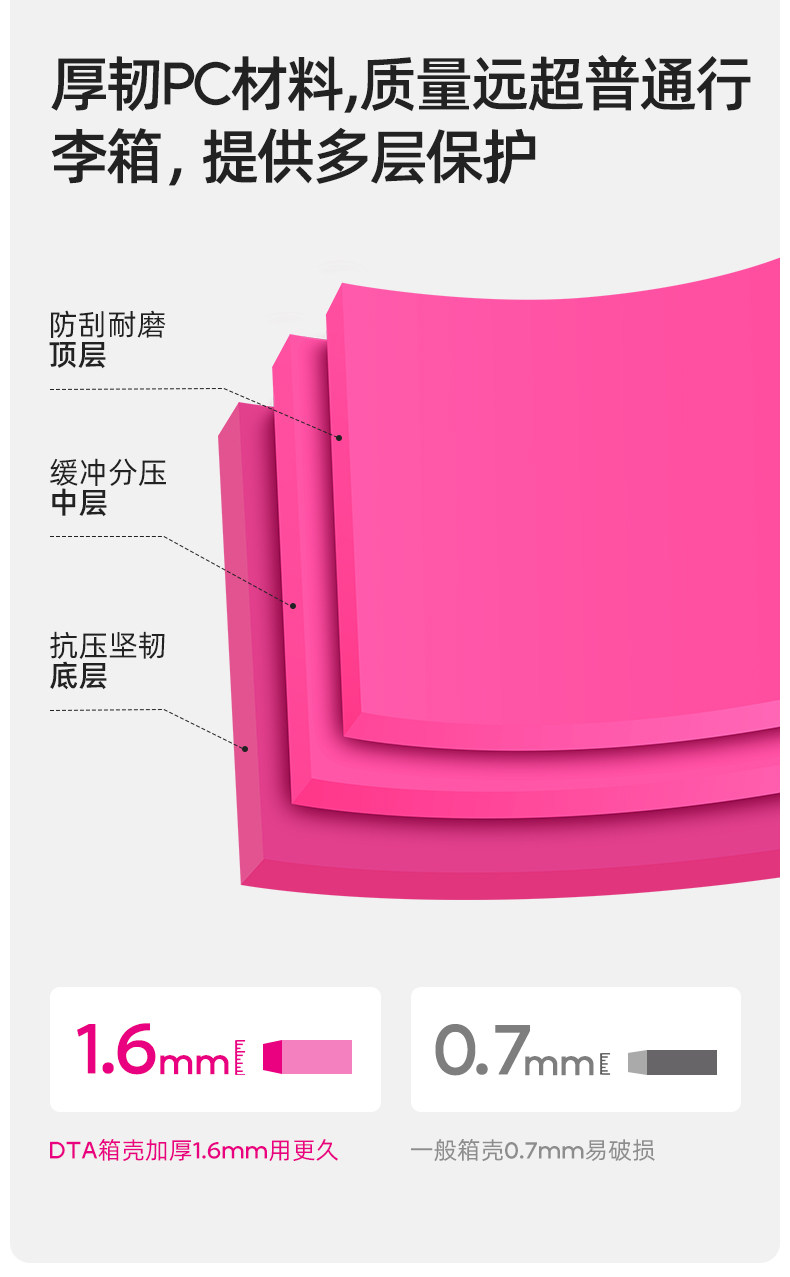Screen dimensions: 790x1277
Task: Click the gray ruler icon beside 0.7mm
Action: coord(604,1063)
